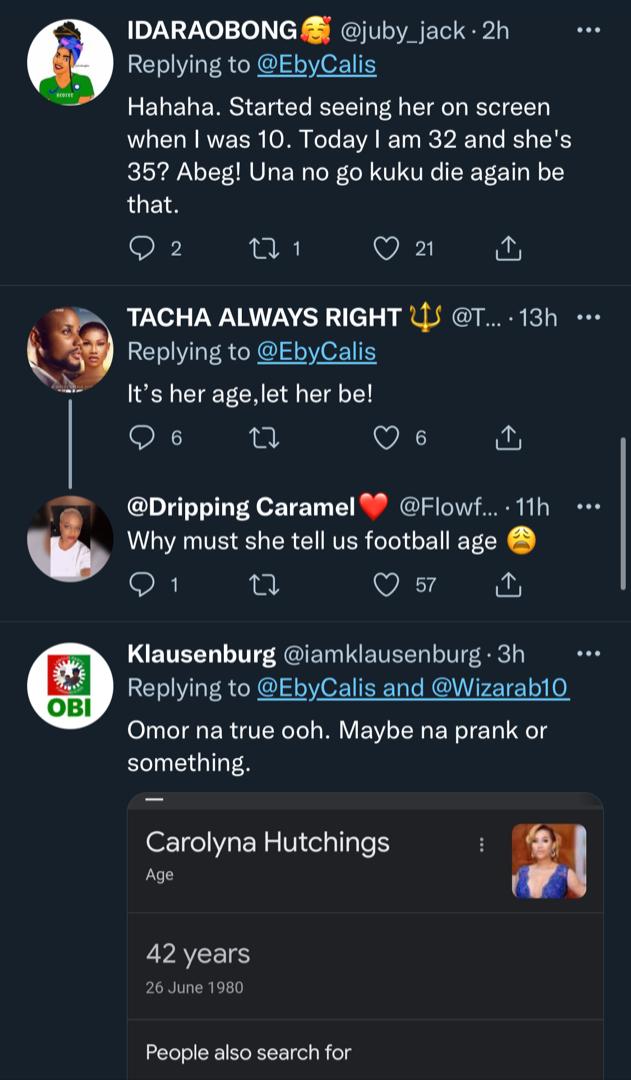631x1080 pixels.
Task: Open more options on IDARAOBONG's tweet
Action: pos(590,31)
